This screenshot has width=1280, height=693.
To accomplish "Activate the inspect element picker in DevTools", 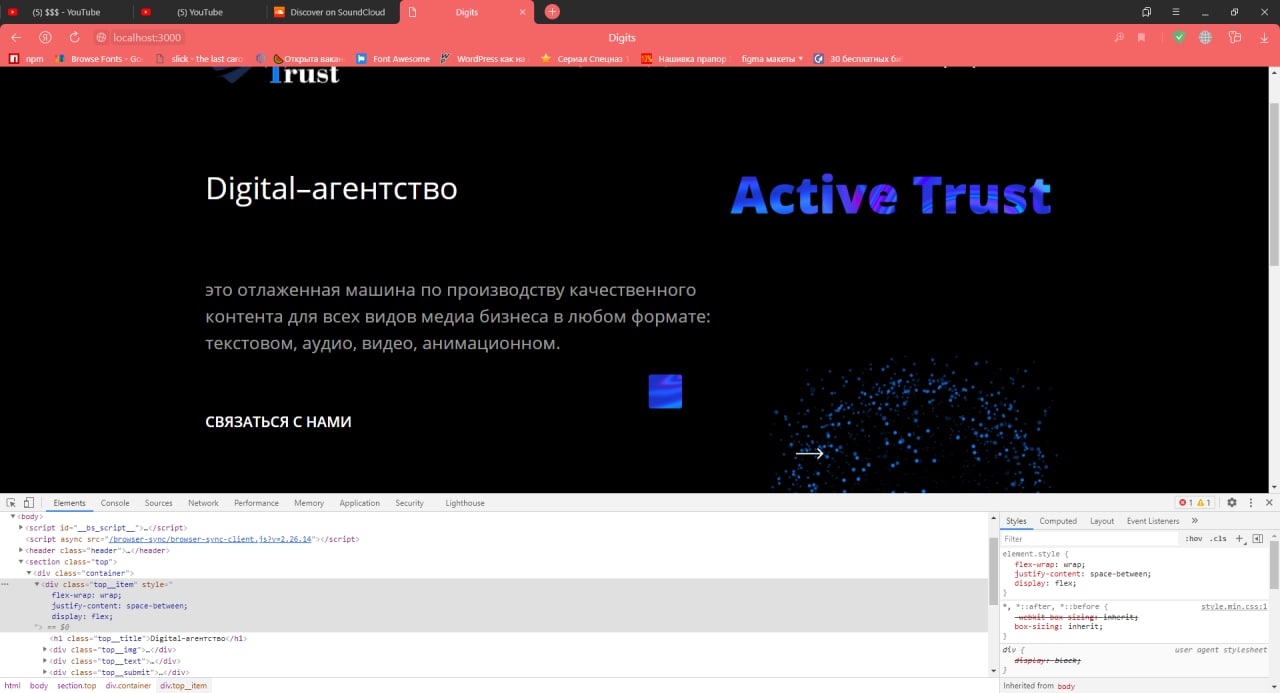I will (x=10, y=503).
